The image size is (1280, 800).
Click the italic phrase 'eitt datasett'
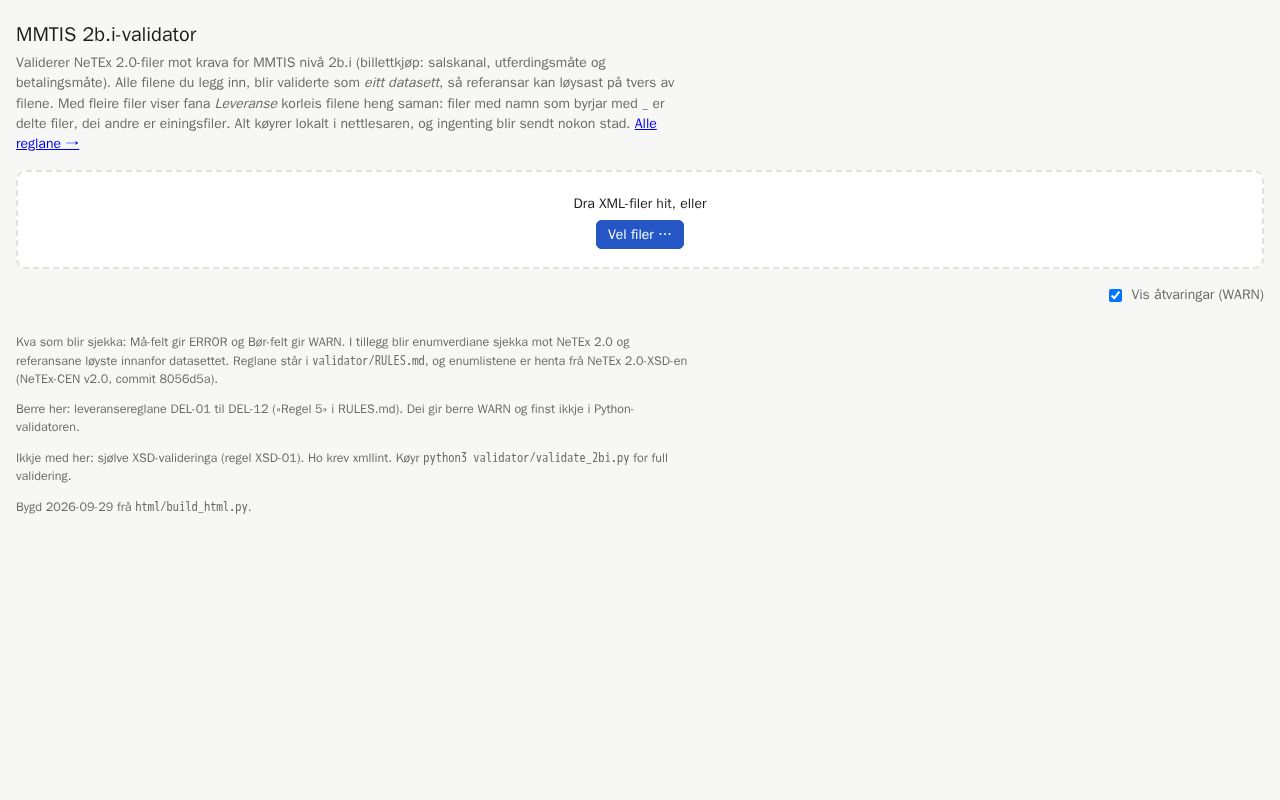[402, 82]
